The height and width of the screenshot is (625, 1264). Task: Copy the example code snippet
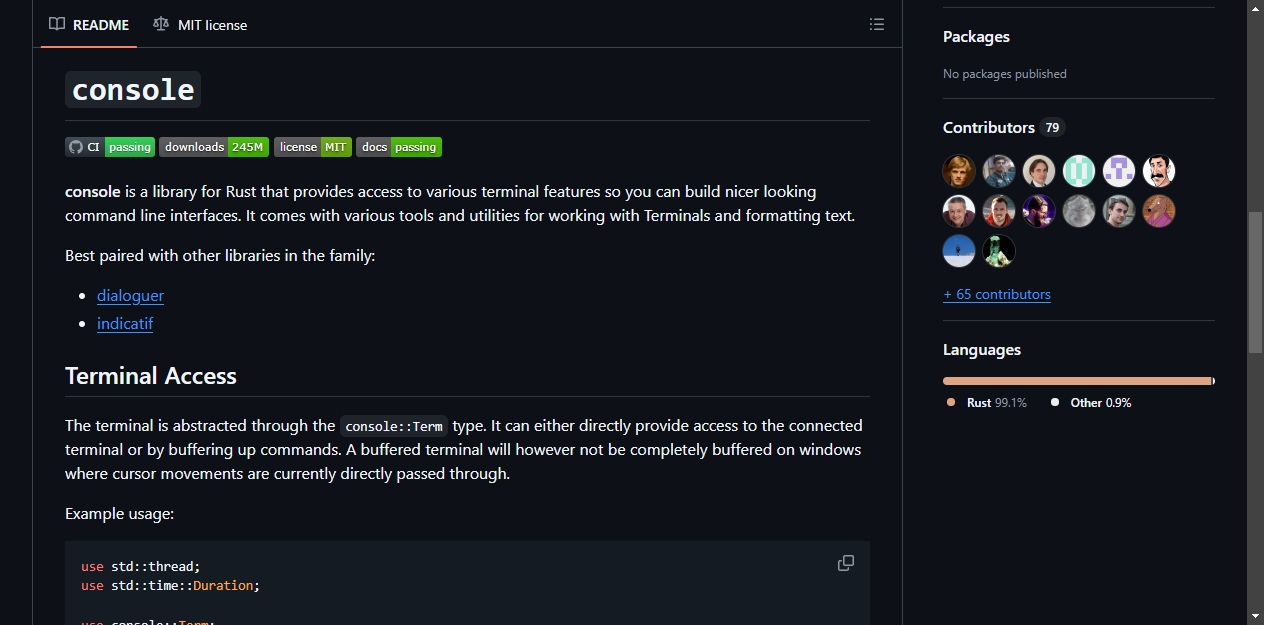(x=846, y=563)
